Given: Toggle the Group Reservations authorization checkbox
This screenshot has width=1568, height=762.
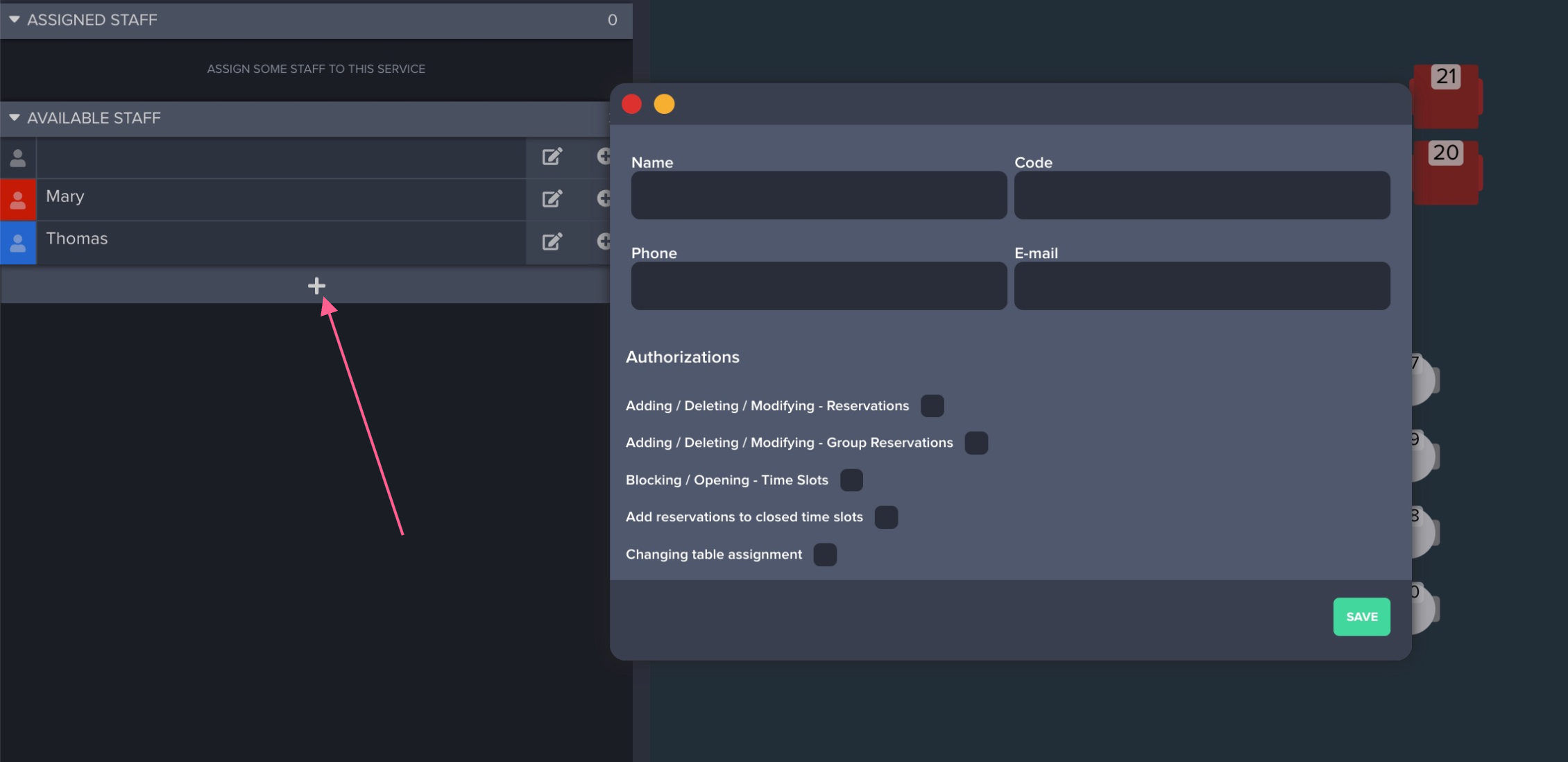Looking at the screenshot, I should [x=975, y=443].
